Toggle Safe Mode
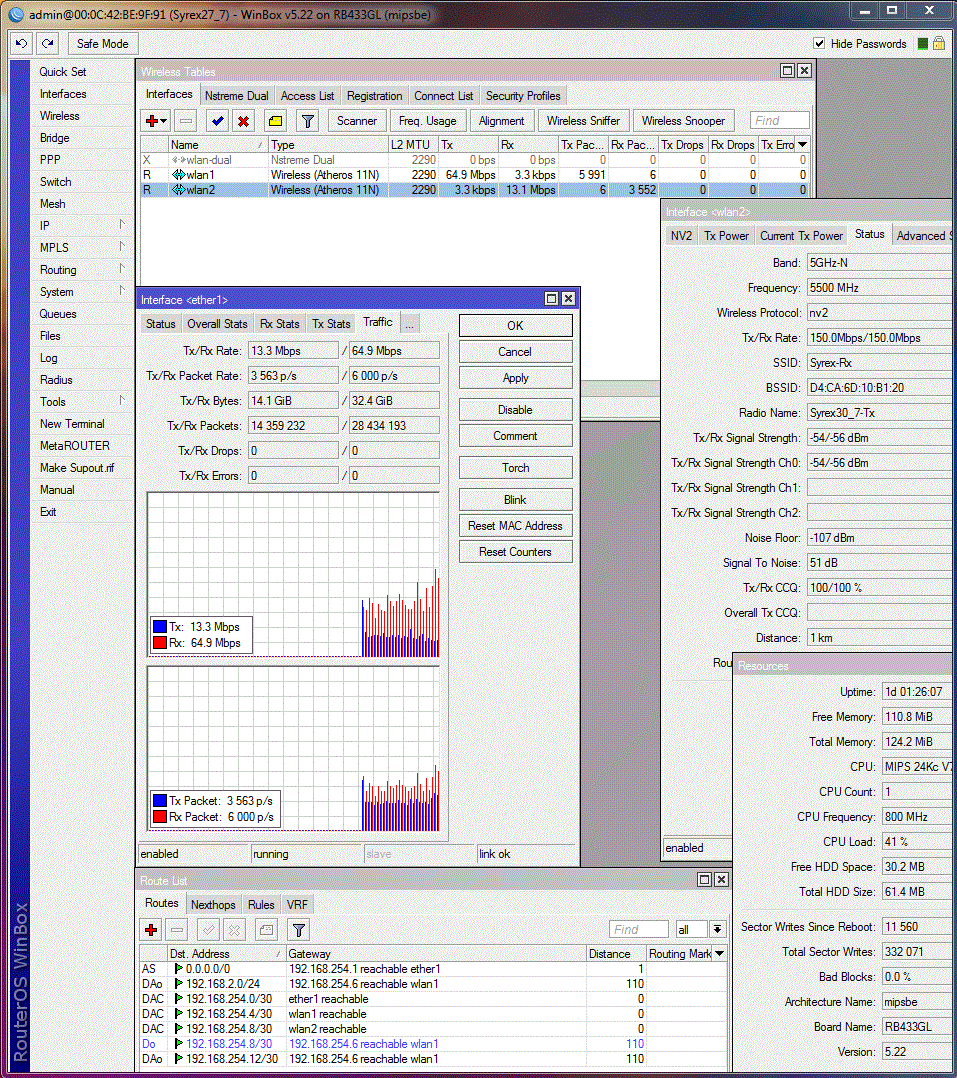 102,43
